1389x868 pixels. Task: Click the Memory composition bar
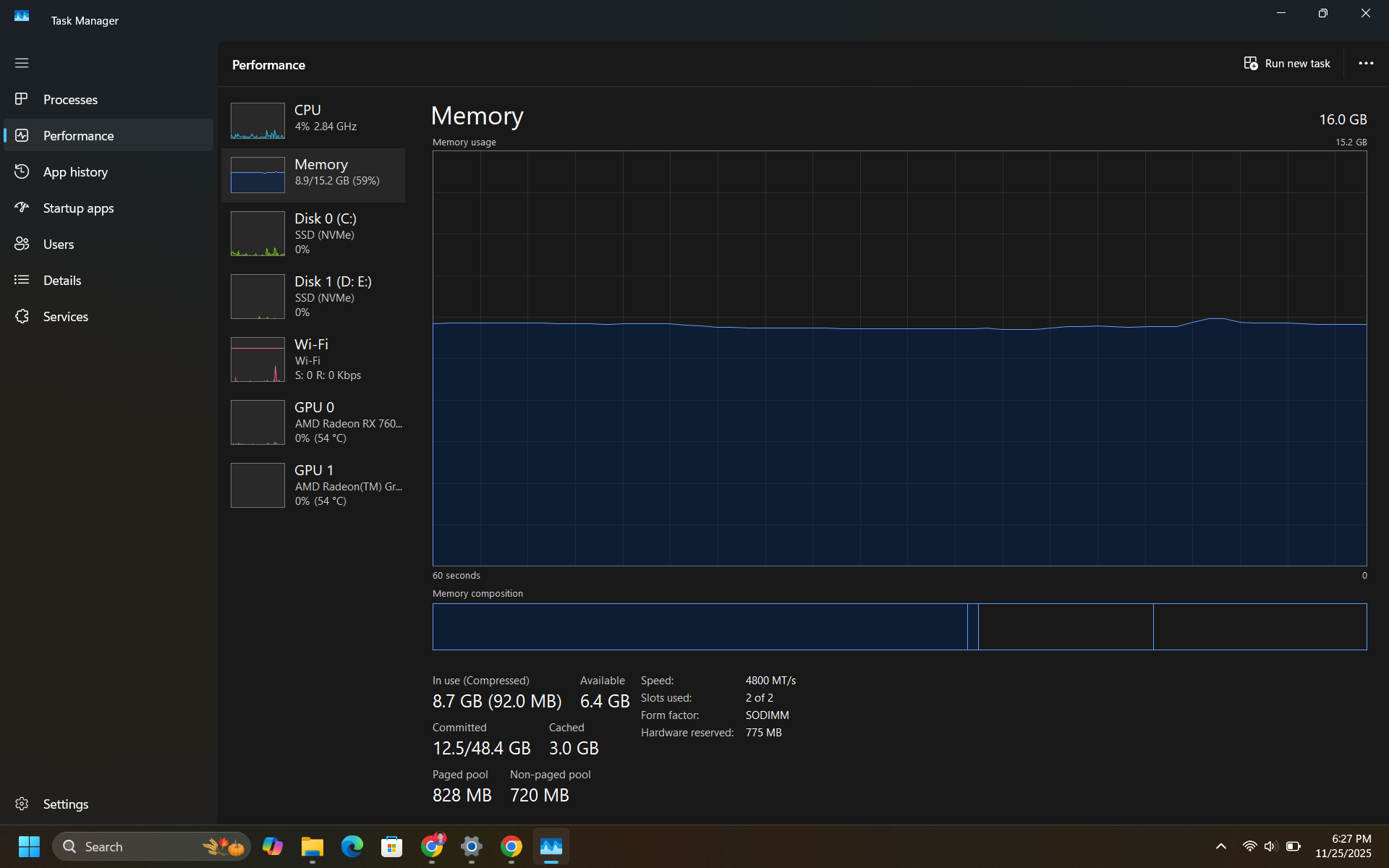(899, 626)
